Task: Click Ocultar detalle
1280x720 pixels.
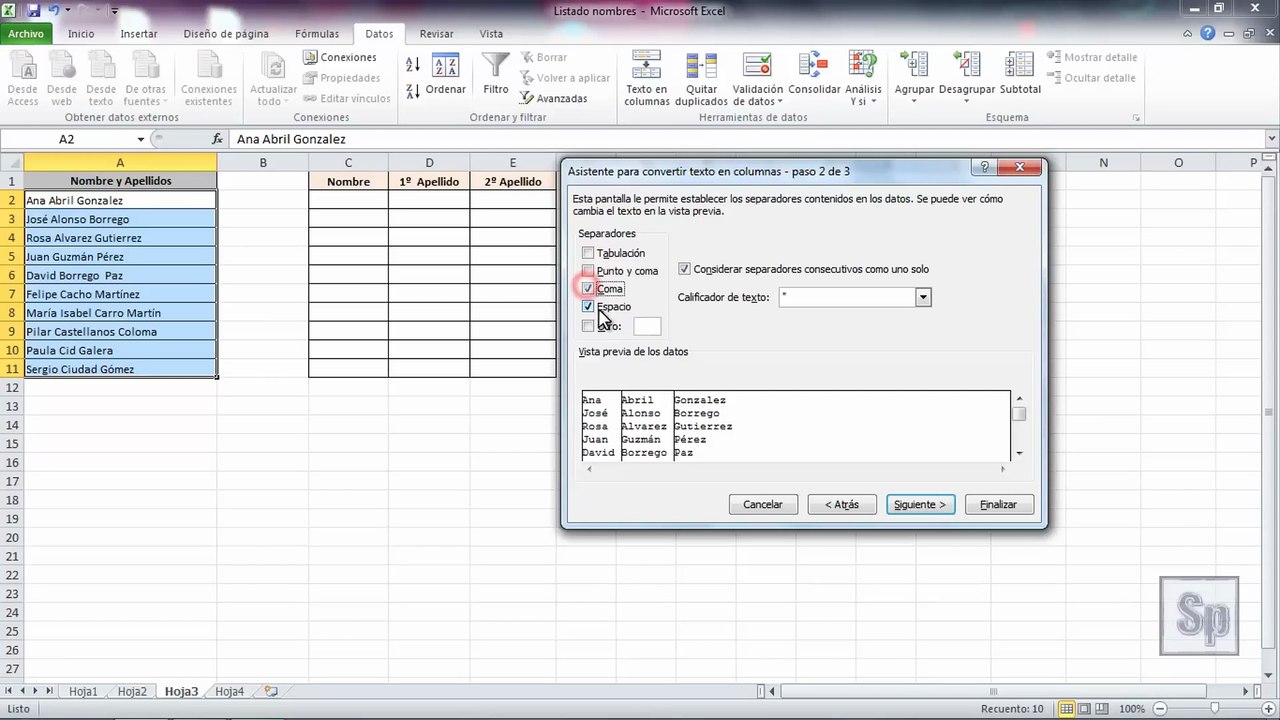Action: point(1091,78)
